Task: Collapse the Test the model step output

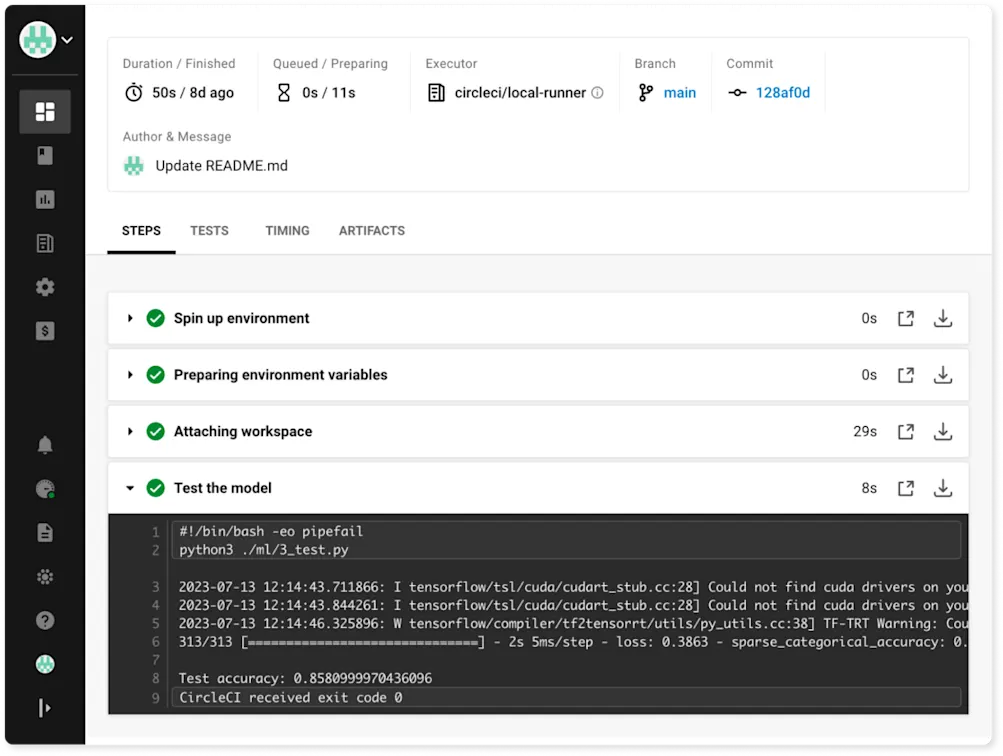Action: pyautogui.click(x=129, y=488)
